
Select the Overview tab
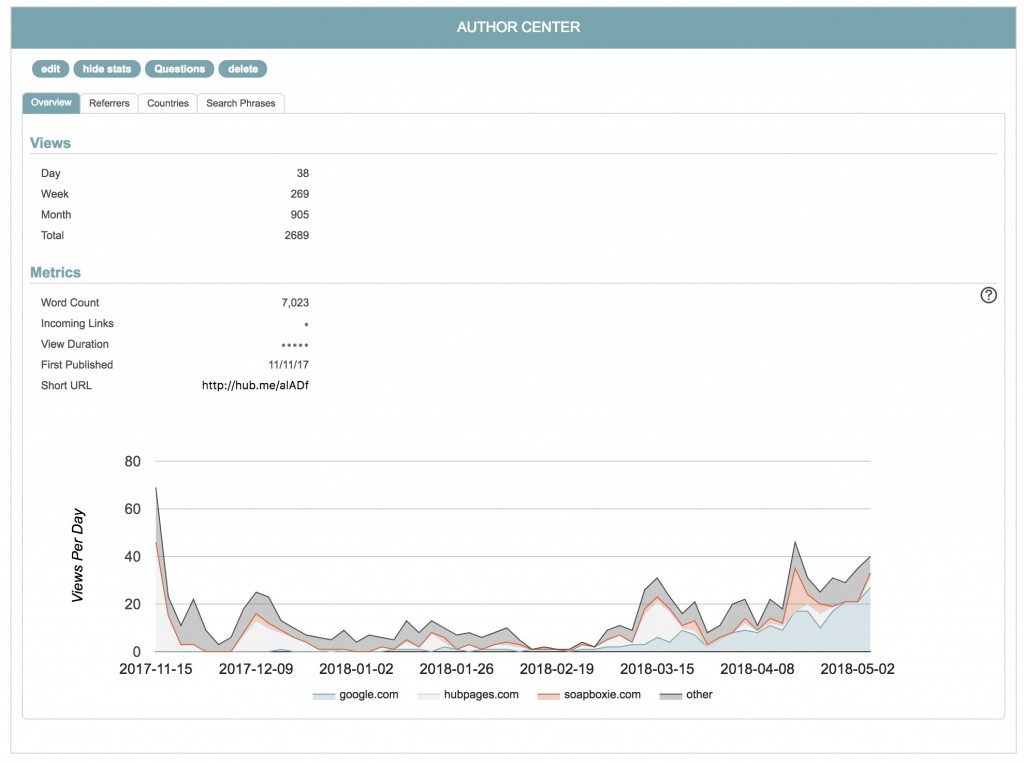51,103
